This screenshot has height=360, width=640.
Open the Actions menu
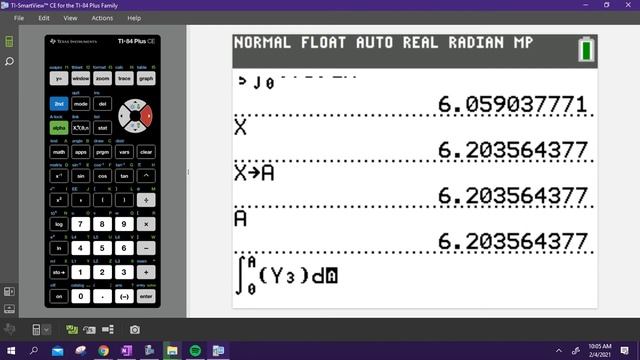click(102, 18)
